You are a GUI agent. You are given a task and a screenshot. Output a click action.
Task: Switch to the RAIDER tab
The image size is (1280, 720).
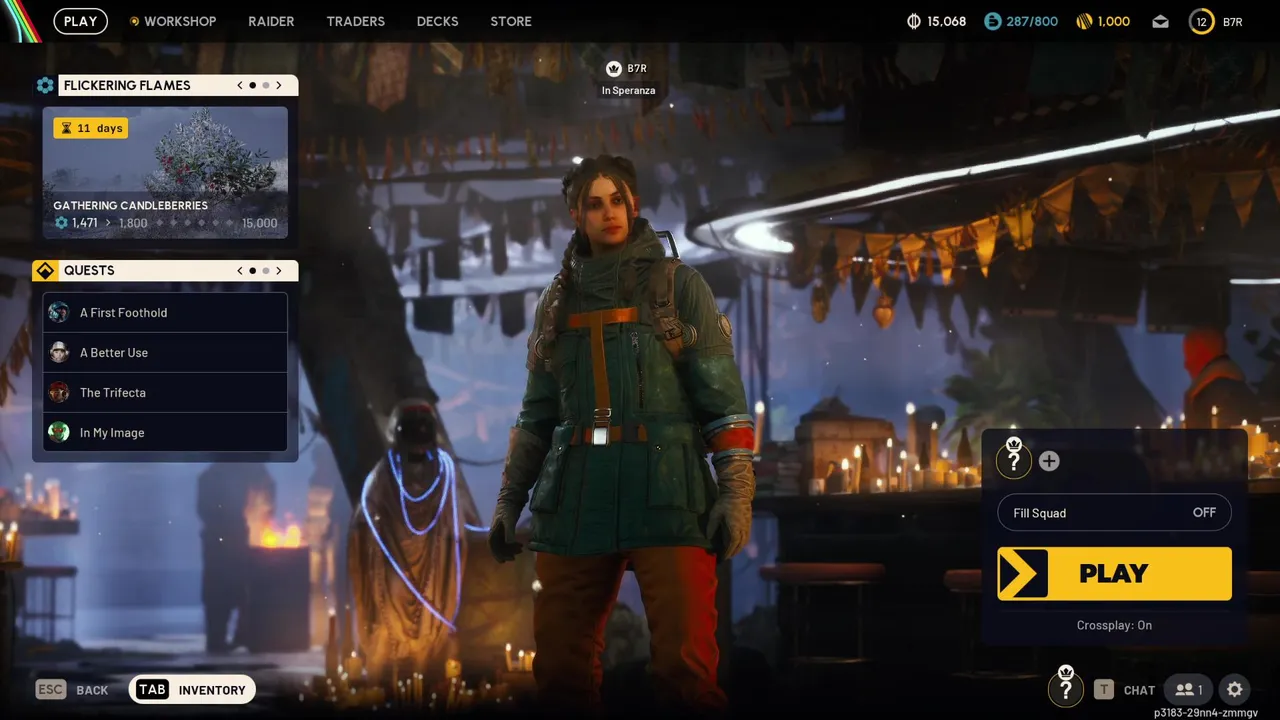click(x=271, y=21)
